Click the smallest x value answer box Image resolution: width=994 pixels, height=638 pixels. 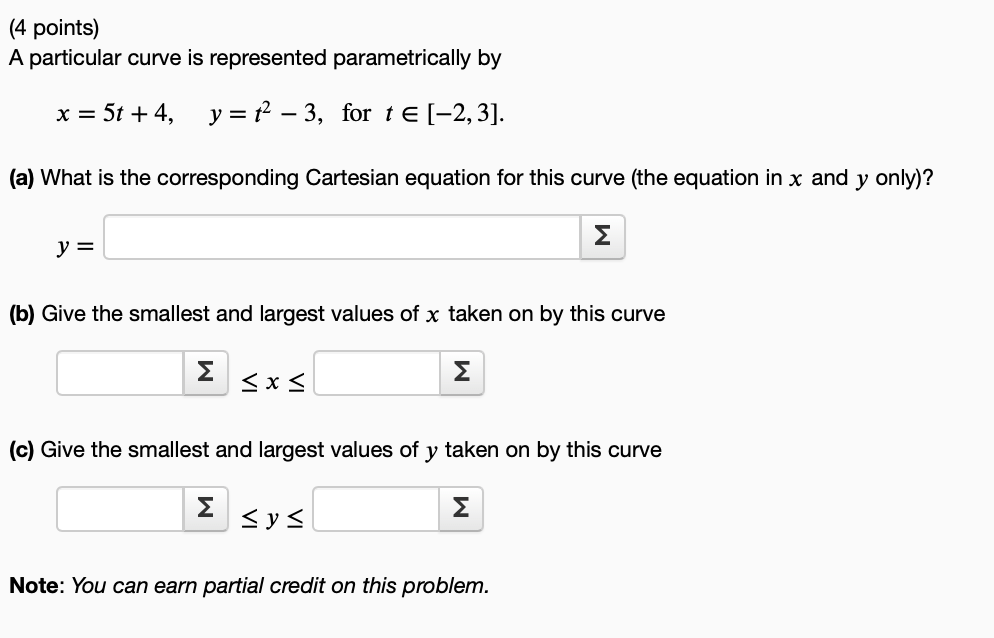[x=118, y=372]
